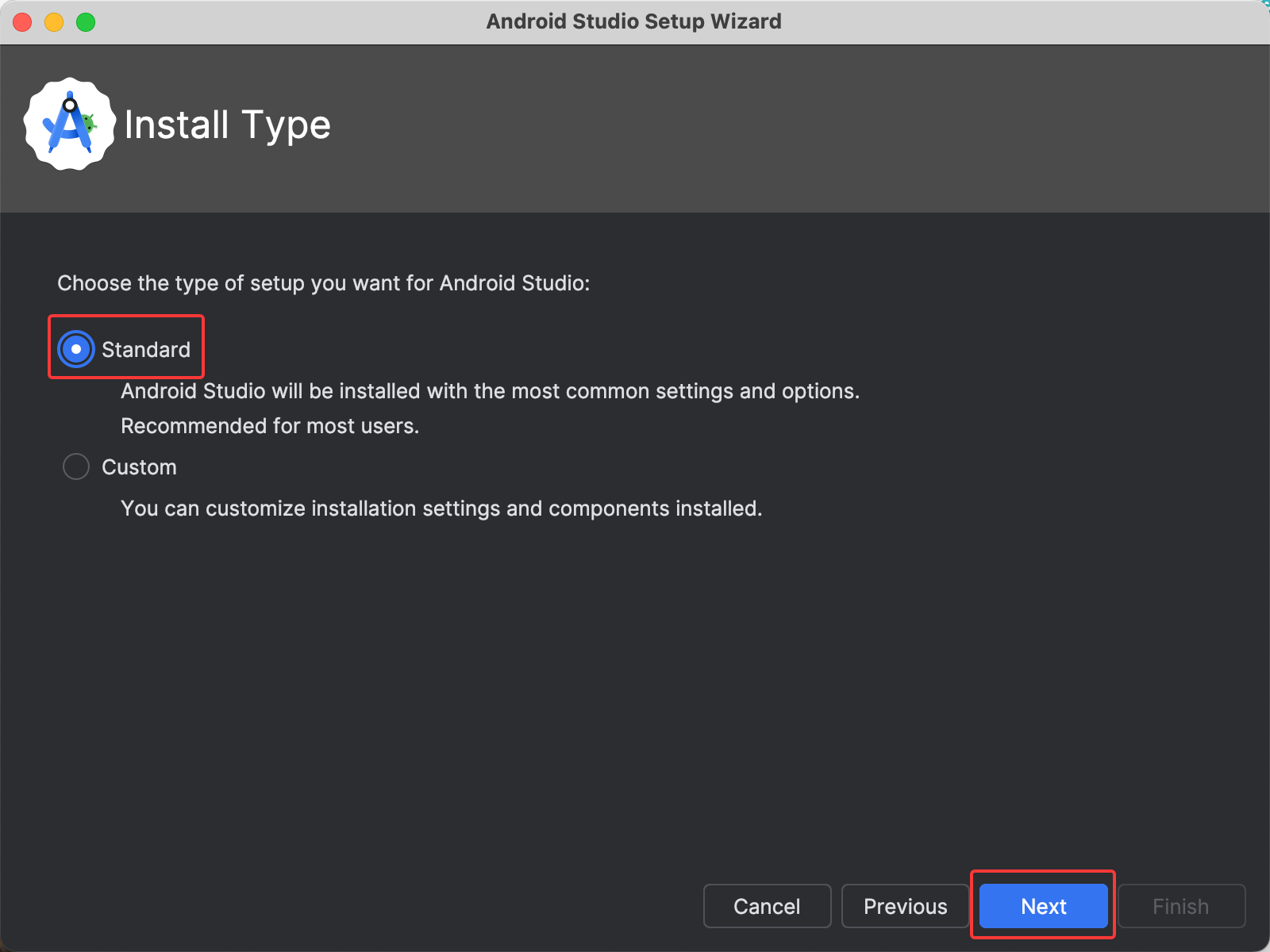
Task: Click the empty grey header banner area
Action: point(794,127)
